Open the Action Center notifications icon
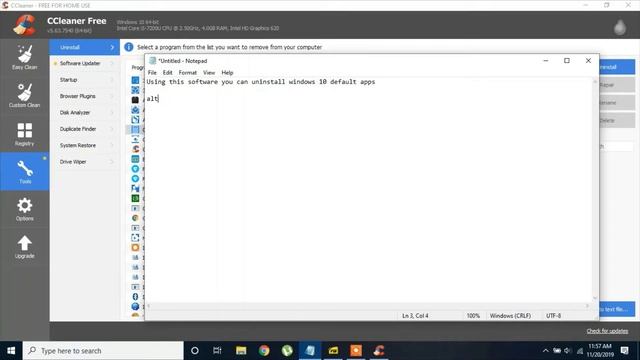 [x=624, y=351]
